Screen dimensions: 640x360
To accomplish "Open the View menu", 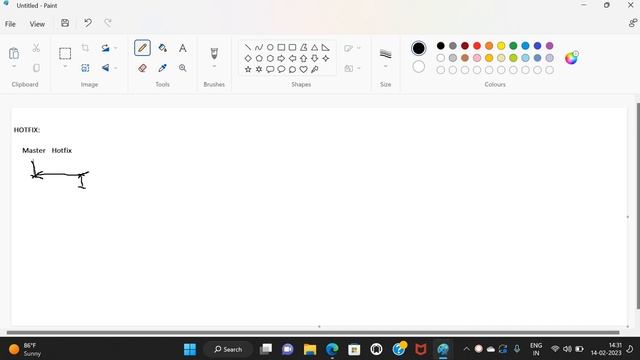I will coord(37,24).
